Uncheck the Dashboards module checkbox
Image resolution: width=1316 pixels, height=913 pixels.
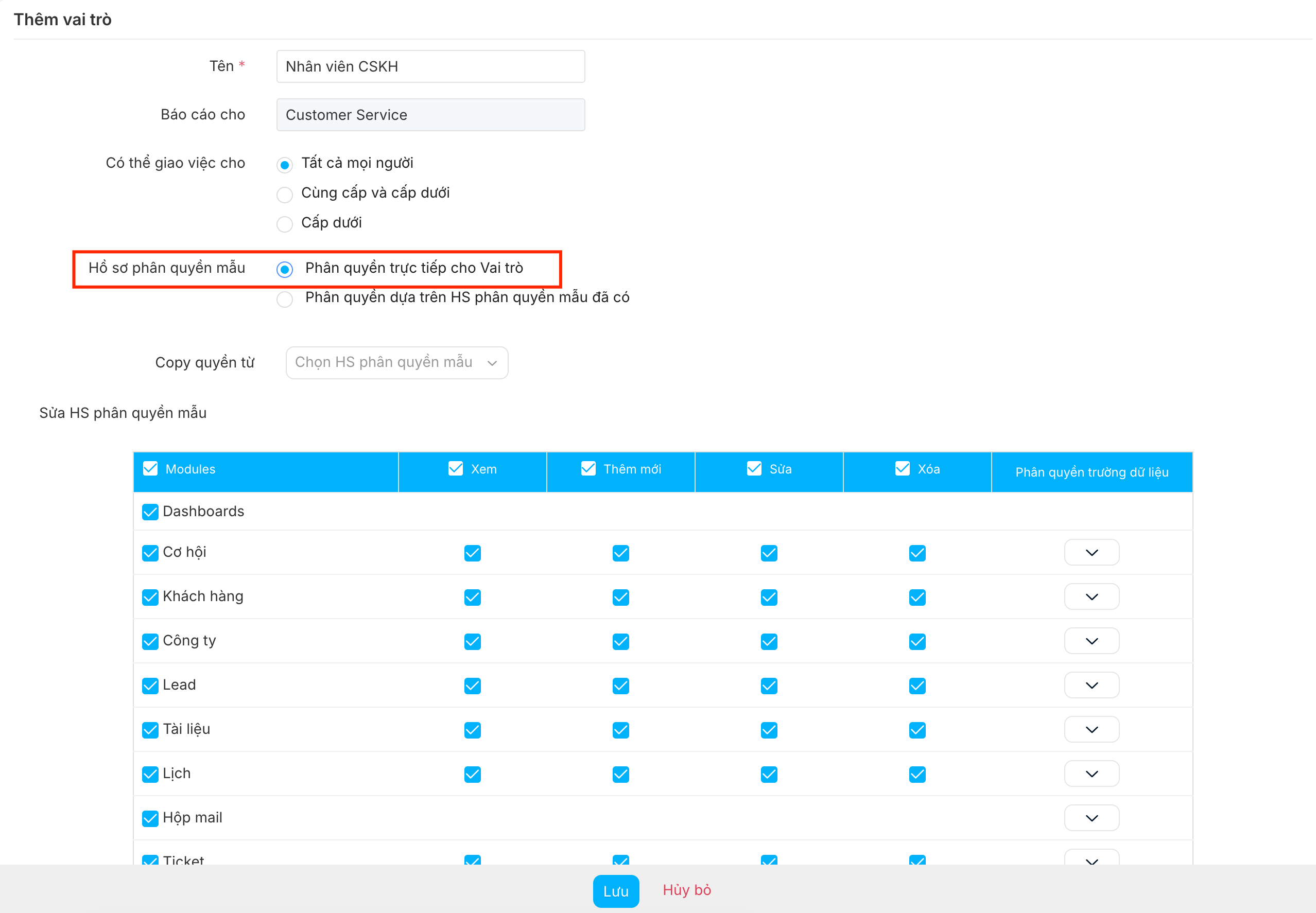pos(150,512)
